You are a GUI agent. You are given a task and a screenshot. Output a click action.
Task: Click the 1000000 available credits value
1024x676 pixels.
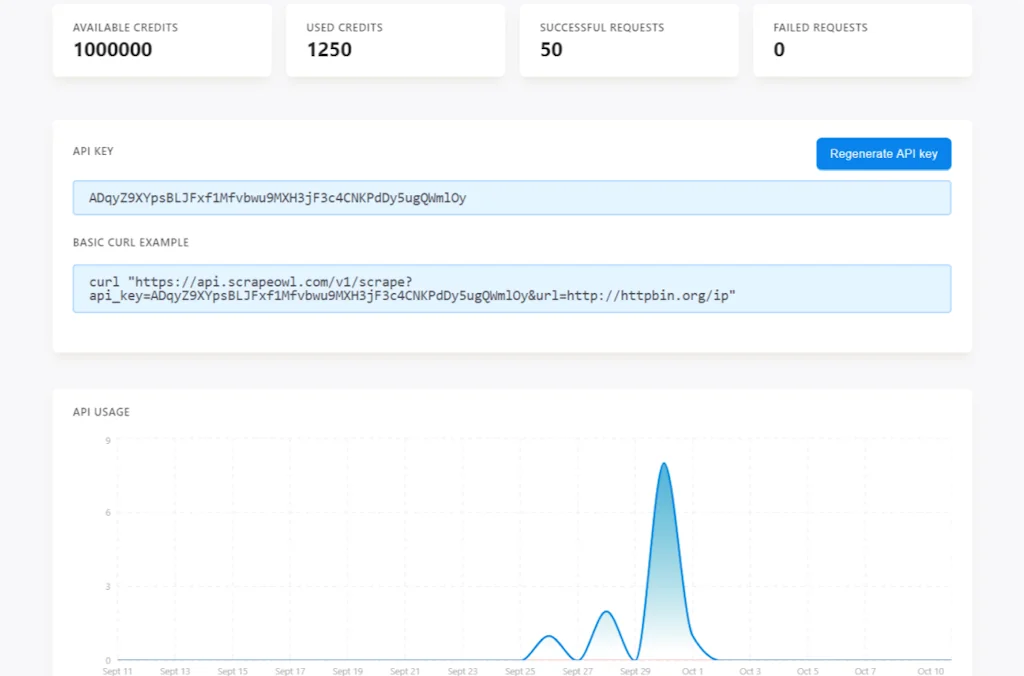pos(113,50)
